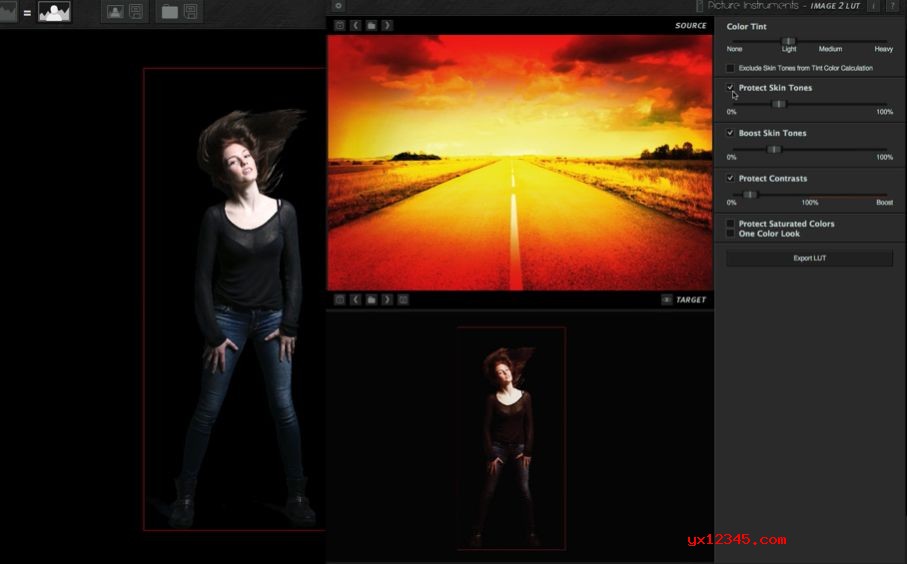Screen dimensions: 908x564
Task: Click the small target image preview
Action: [511, 438]
